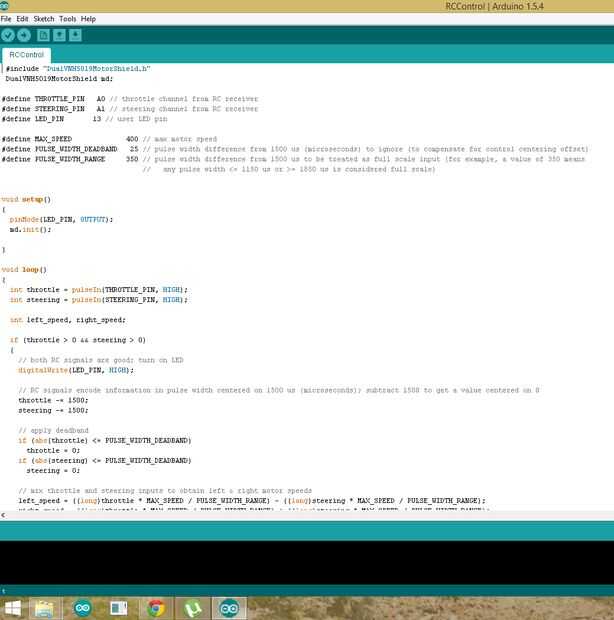Select the RCControl sketch tab
The width and height of the screenshot is (614, 620).
(x=26, y=55)
